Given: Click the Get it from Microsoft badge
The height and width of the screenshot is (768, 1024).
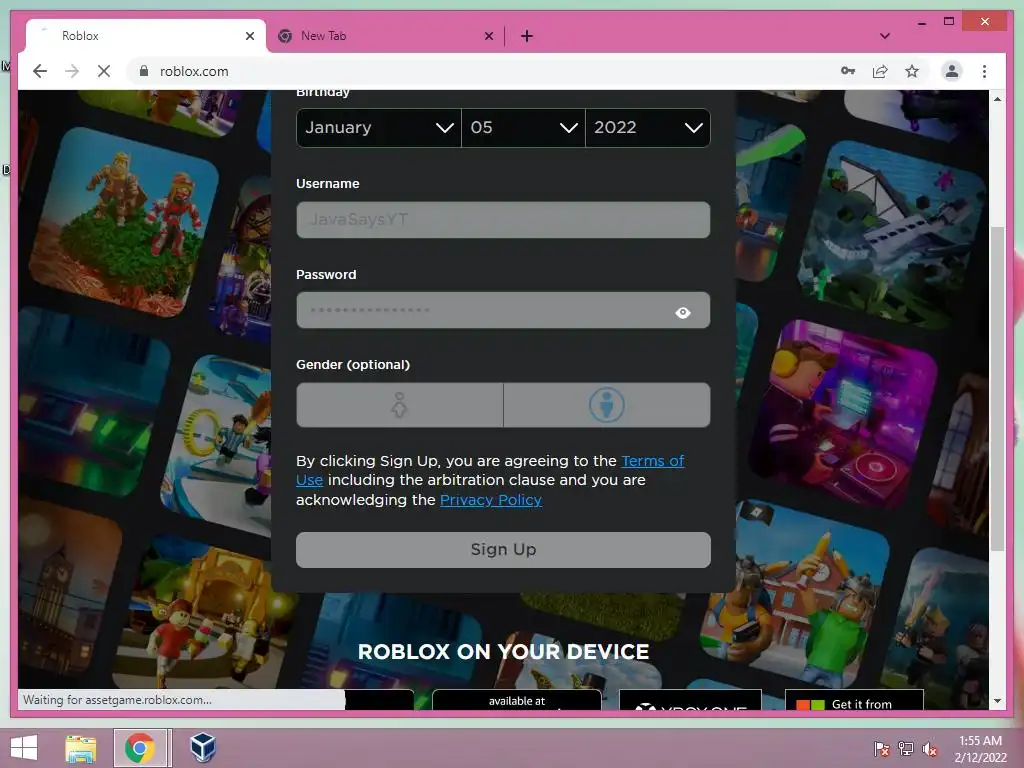Looking at the screenshot, I should coord(854,699).
